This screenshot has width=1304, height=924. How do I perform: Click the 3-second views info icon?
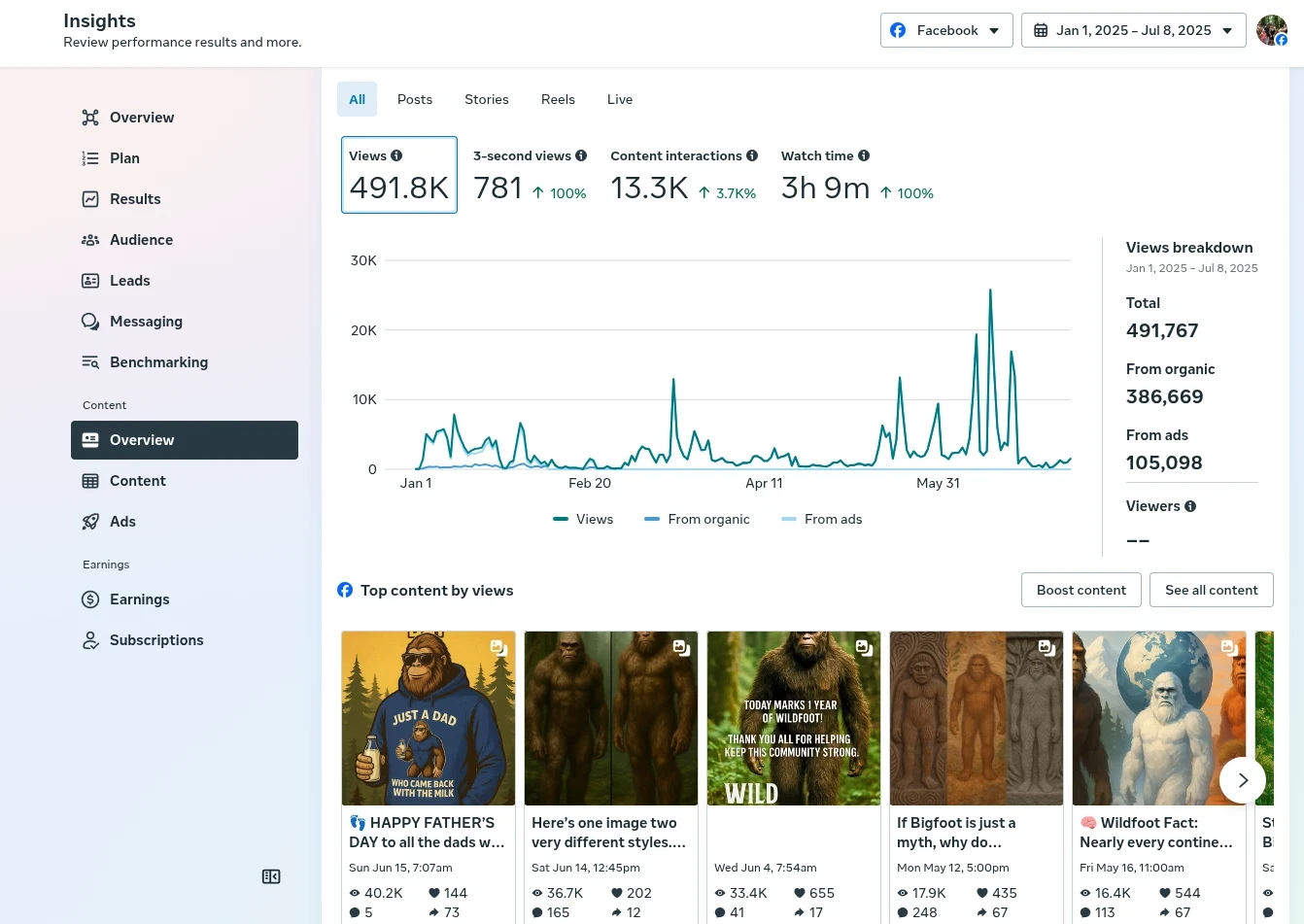(581, 155)
